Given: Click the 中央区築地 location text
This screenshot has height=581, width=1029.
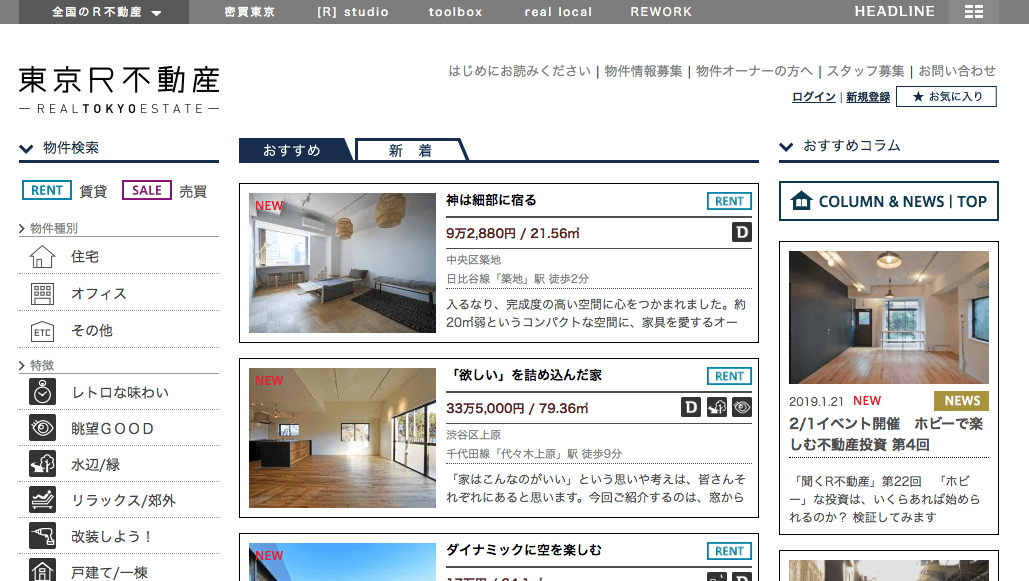Looking at the screenshot, I should (473, 260).
